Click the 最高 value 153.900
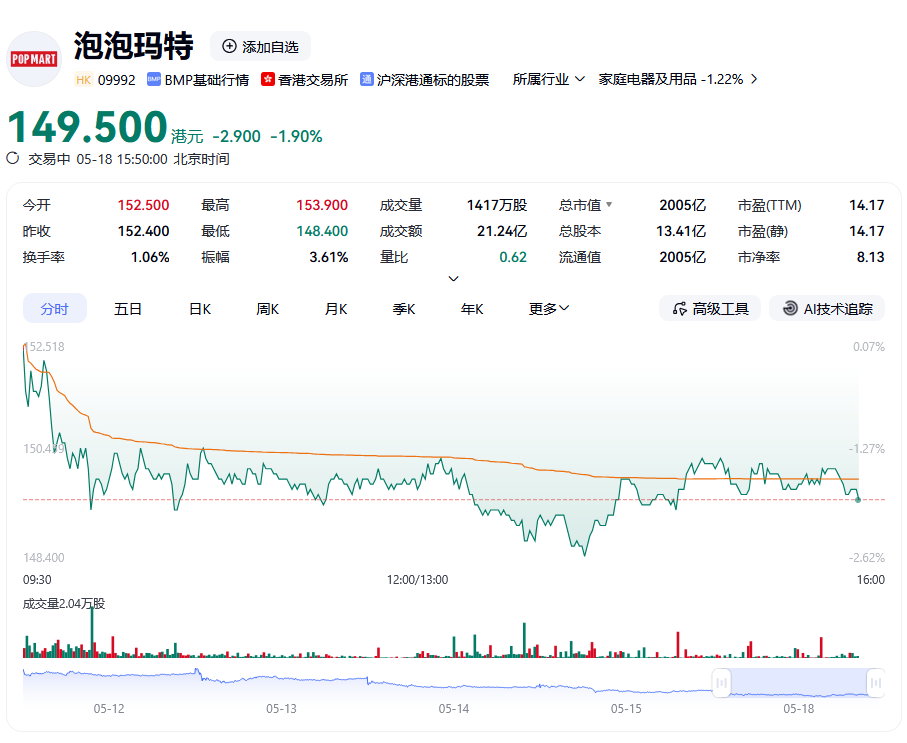The height and width of the screenshot is (743, 907). coord(322,205)
